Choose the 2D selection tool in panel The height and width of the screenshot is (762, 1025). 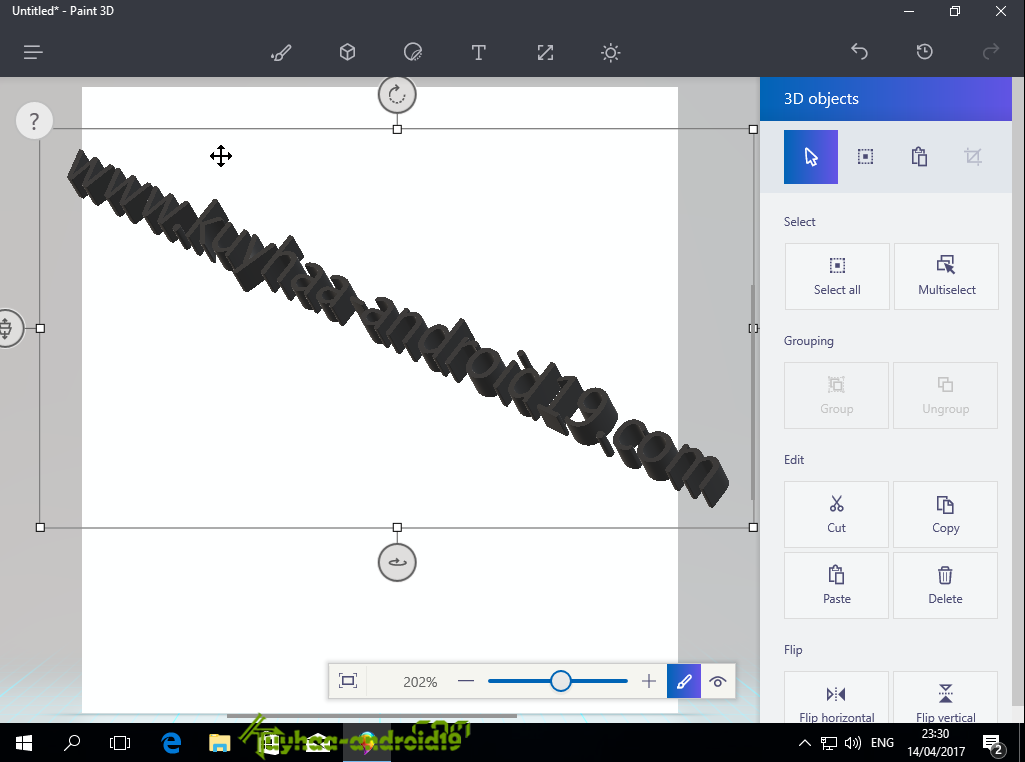pyautogui.click(x=865, y=157)
